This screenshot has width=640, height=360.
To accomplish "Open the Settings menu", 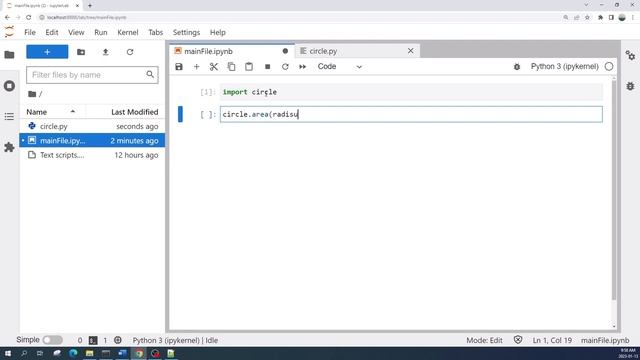I will 186,32.
